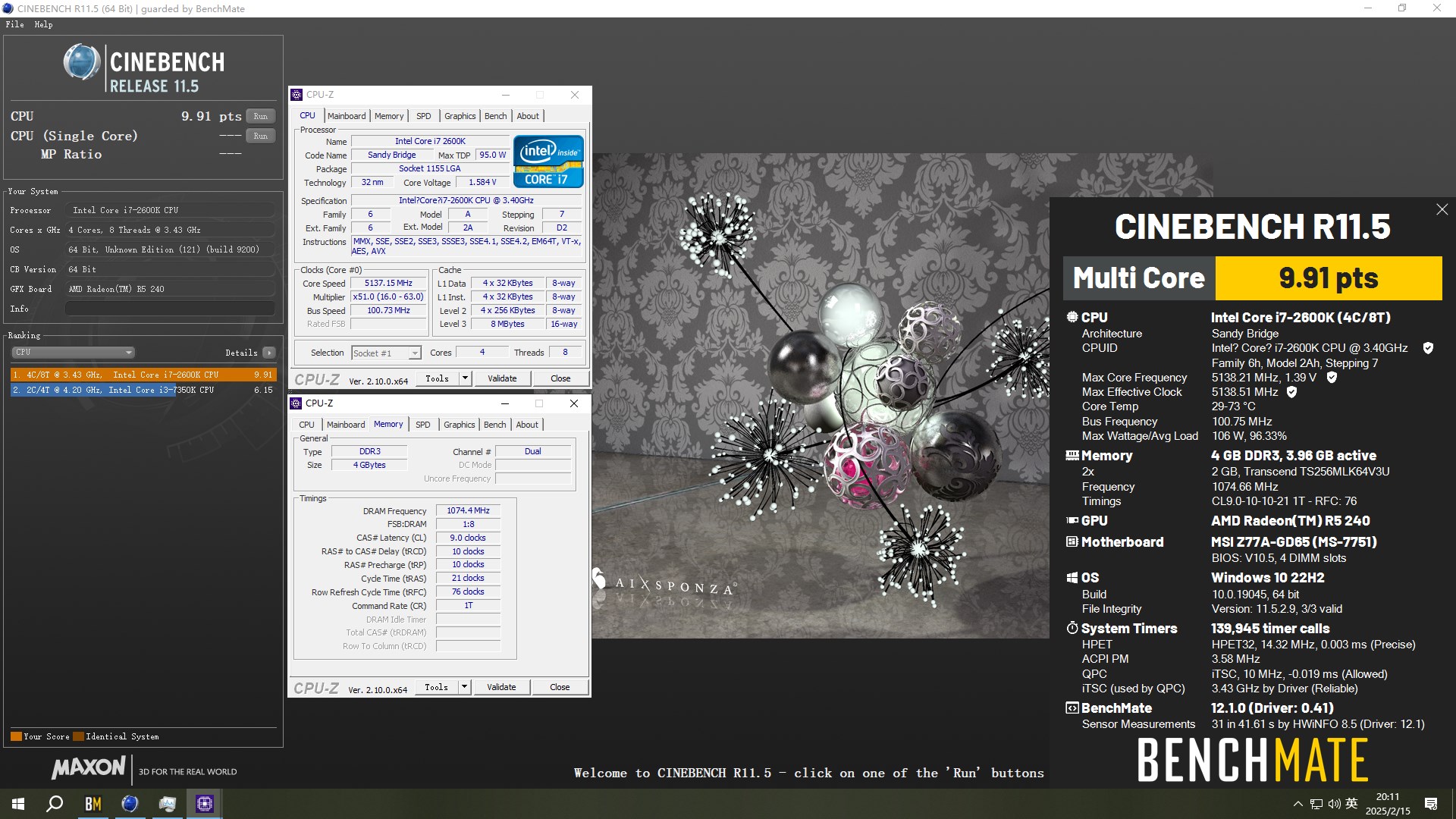
Task: Open About tab in lower CPU-Z window
Action: 527,425
